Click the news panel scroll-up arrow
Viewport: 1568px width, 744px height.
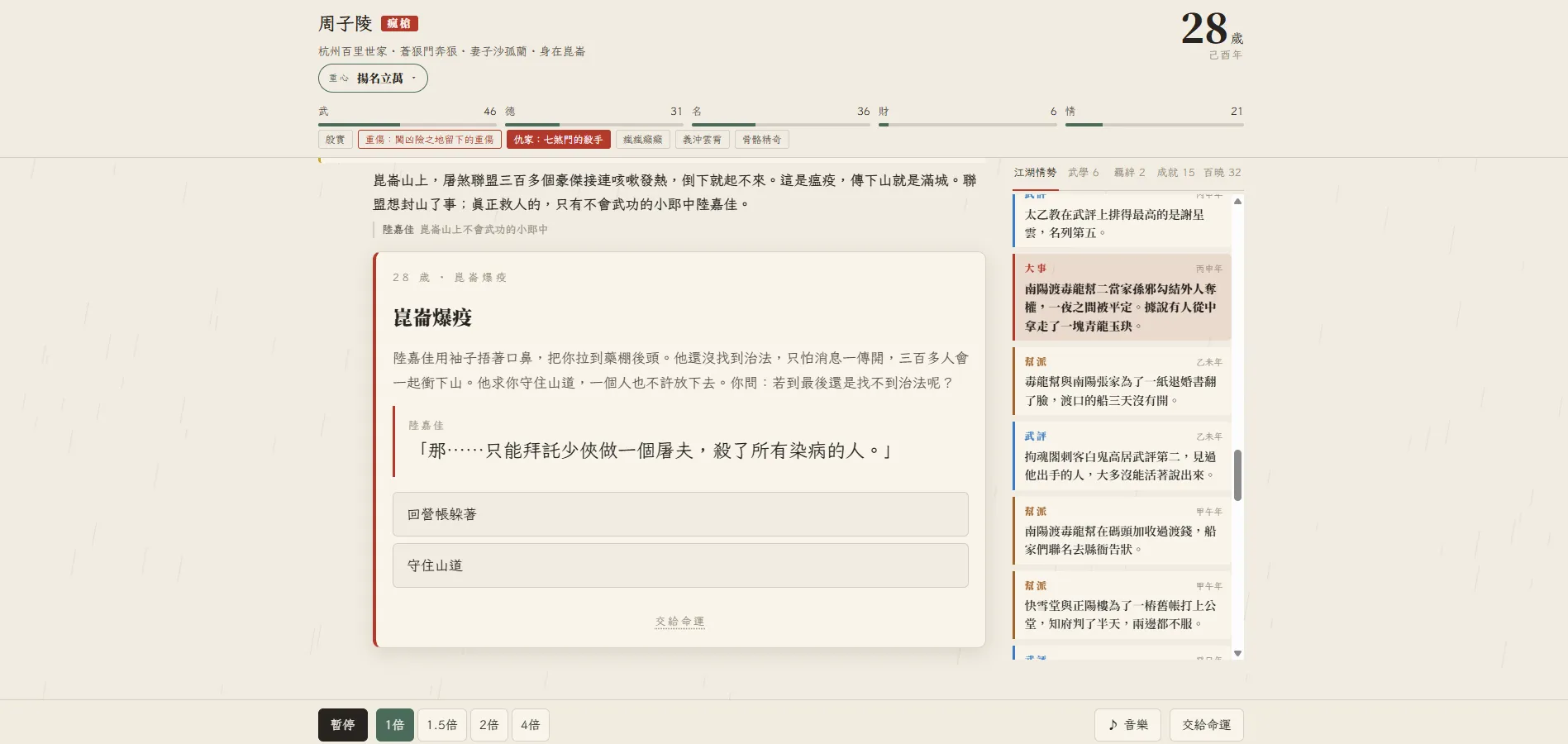(1237, 201)
